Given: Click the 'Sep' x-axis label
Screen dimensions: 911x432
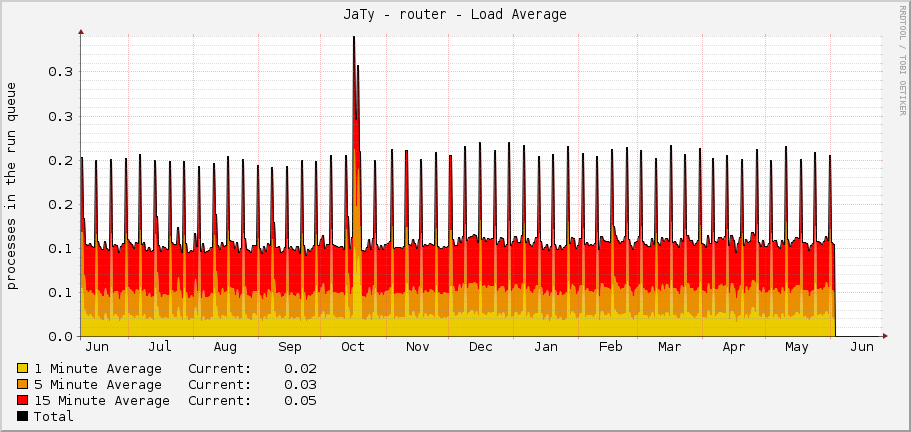Looking at the screenshot, I should (x=290, y=347).
